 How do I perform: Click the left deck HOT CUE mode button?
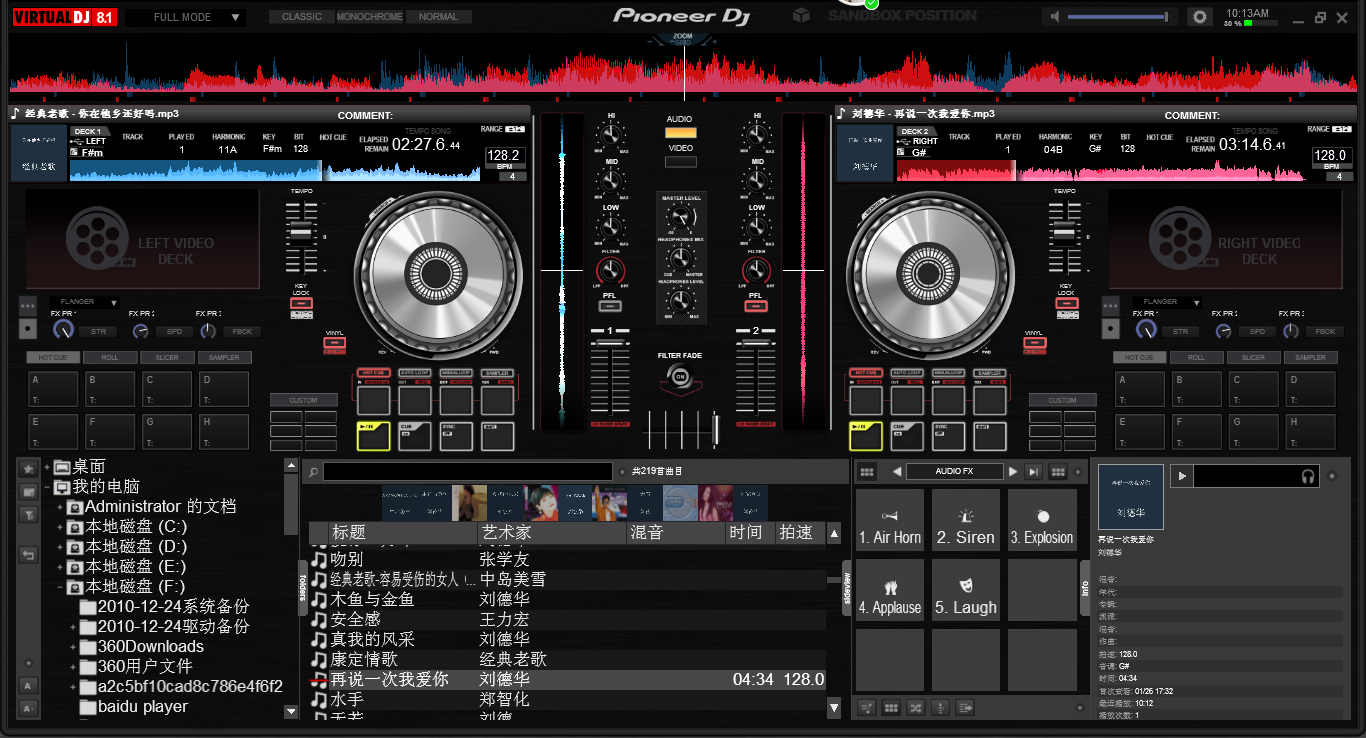click(x=374, y=373)
